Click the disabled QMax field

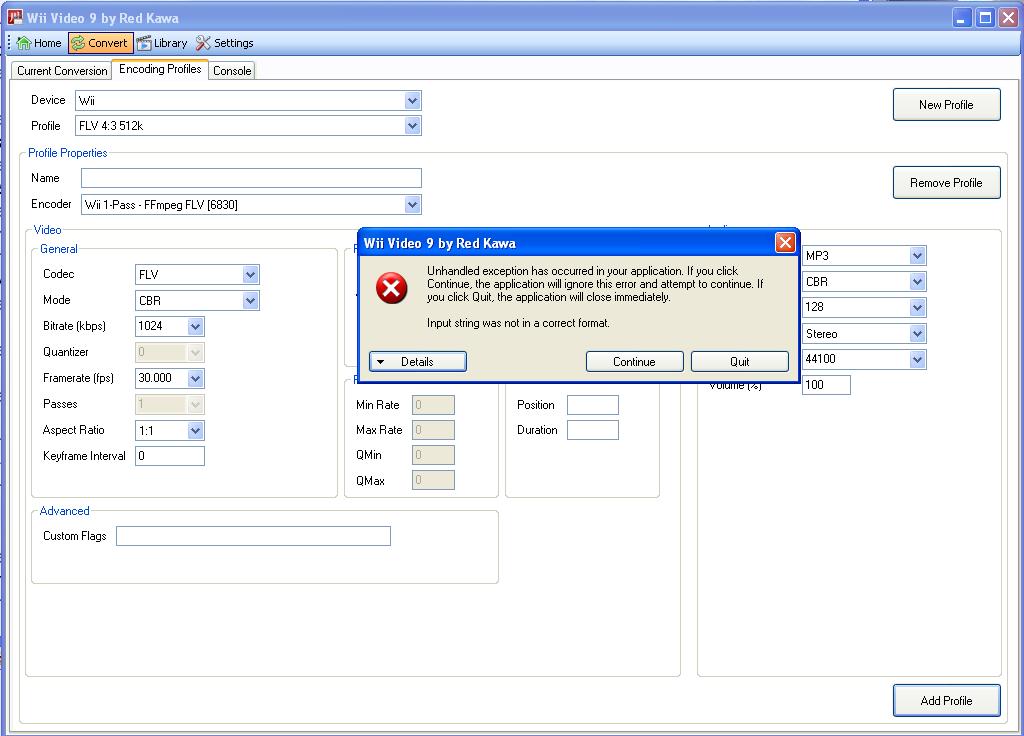[x=433, y=481]
